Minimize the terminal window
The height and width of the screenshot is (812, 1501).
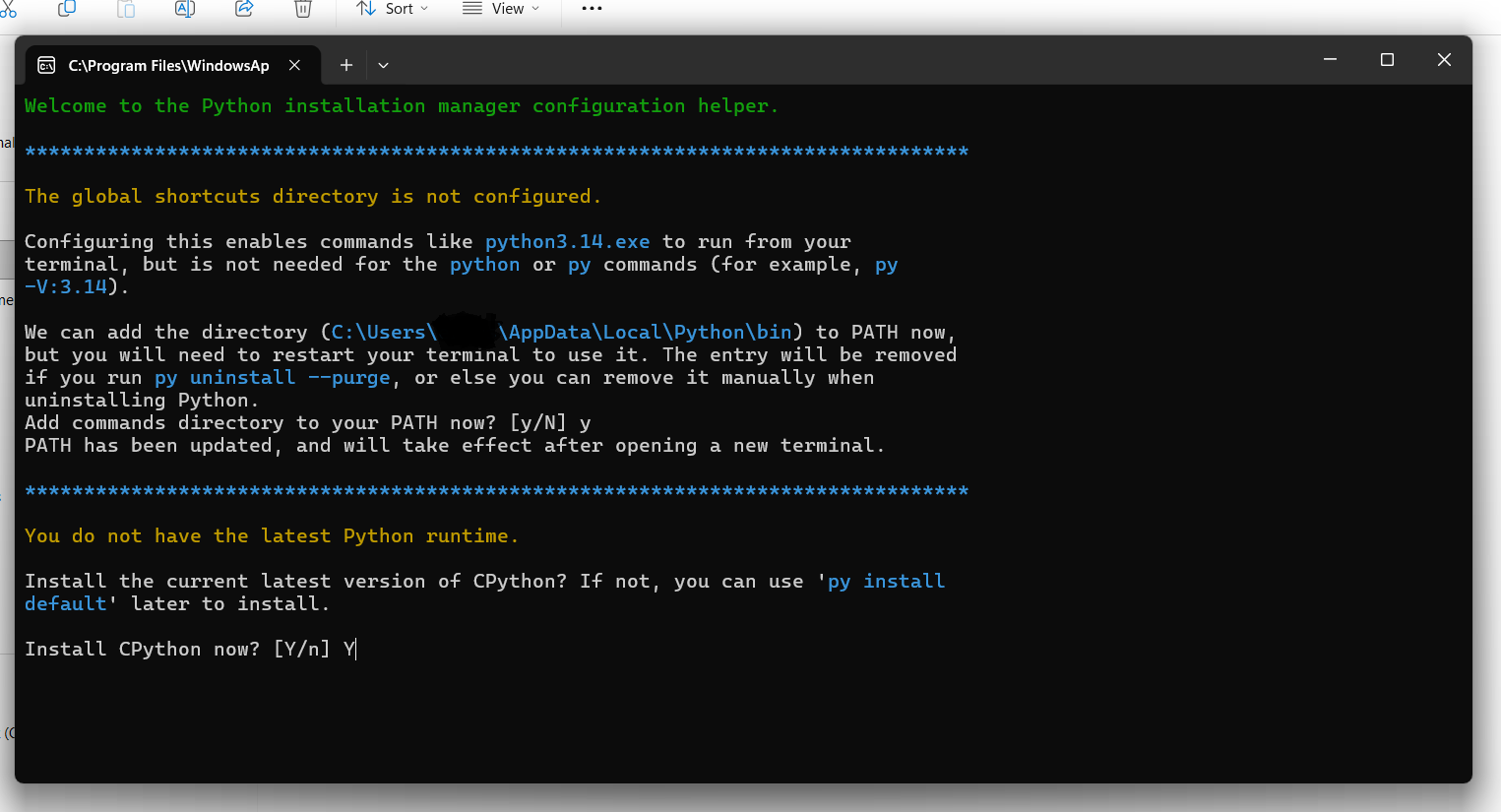(x=1330, y=60)
